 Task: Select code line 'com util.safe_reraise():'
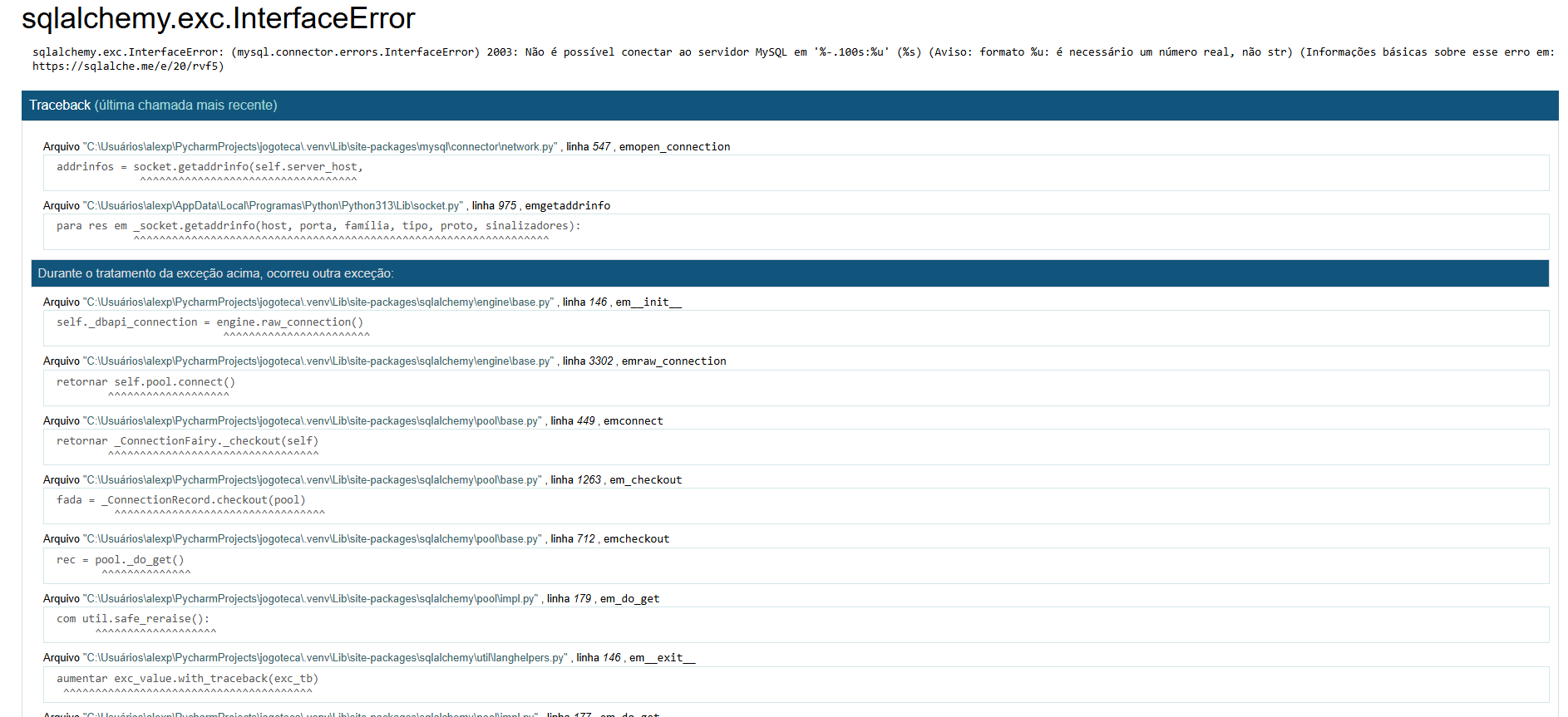[133, 619]
